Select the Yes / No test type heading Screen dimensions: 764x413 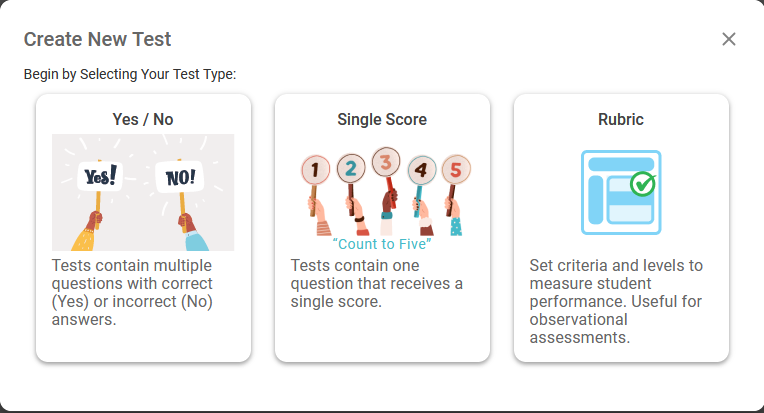pyautogui.click(x=143, y=119)
